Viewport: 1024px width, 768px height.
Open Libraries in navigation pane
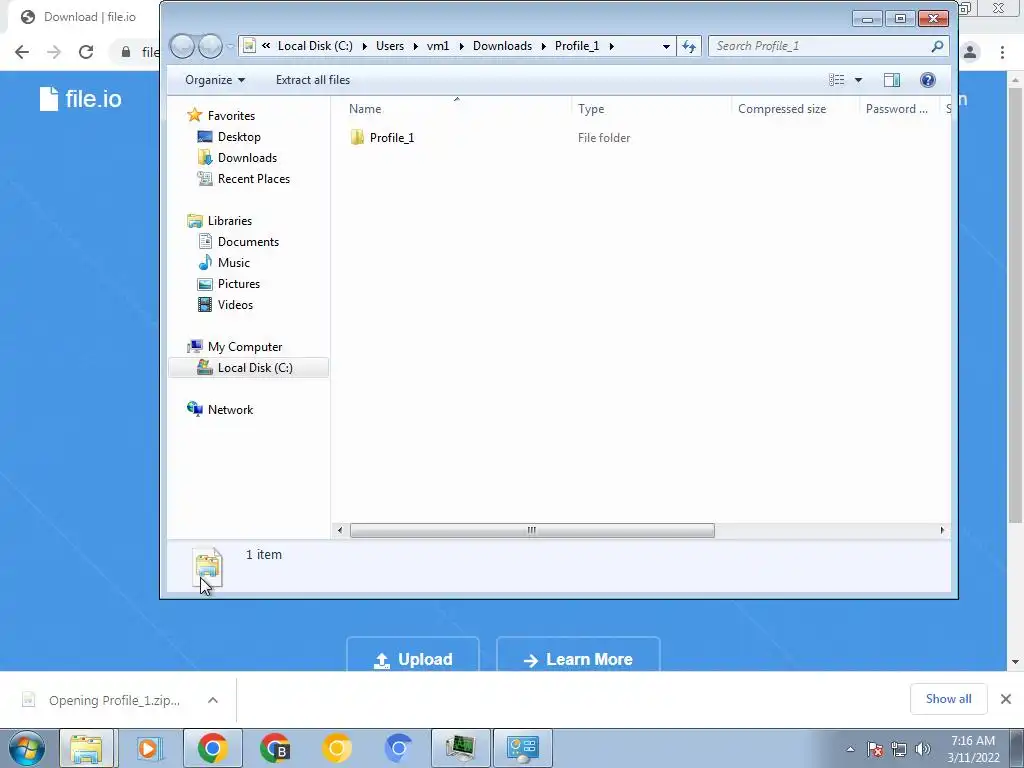tap(219, 221)
